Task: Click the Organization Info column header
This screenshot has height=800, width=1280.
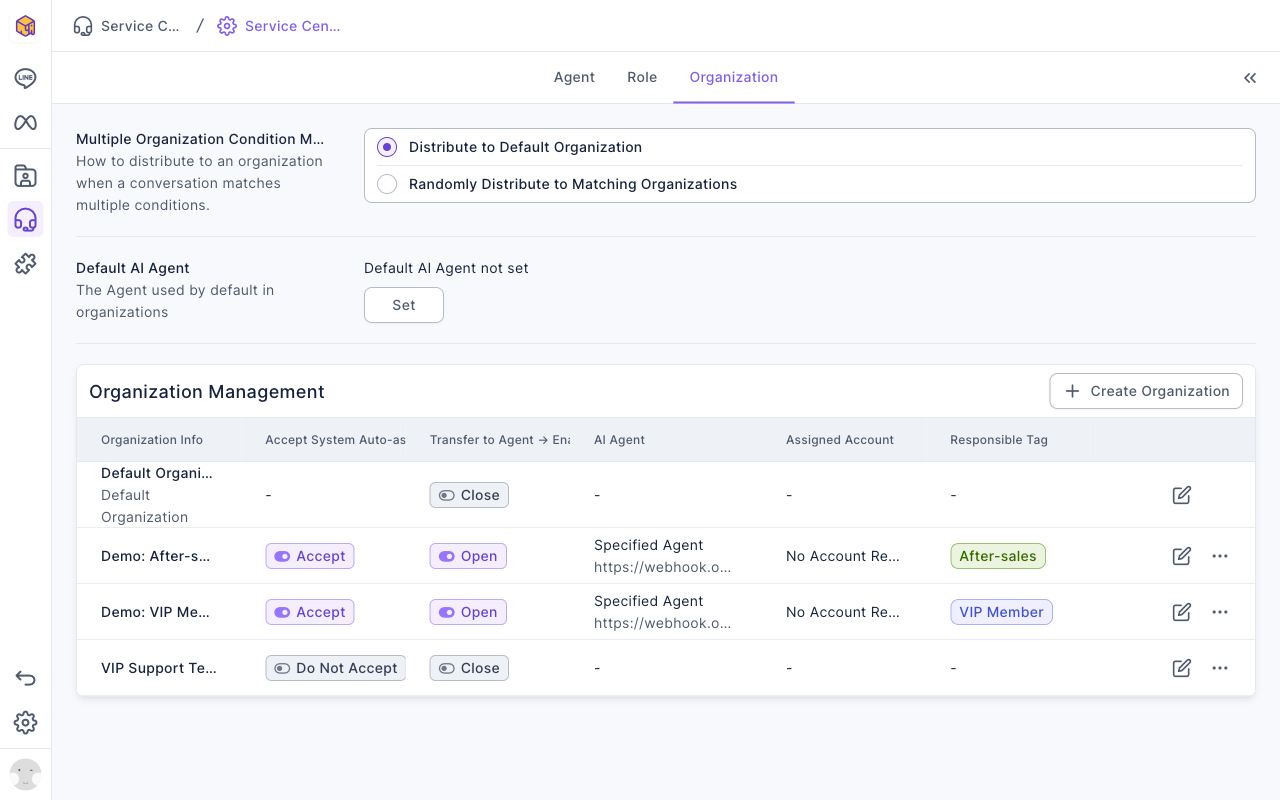Action: [x=152, y=440]
